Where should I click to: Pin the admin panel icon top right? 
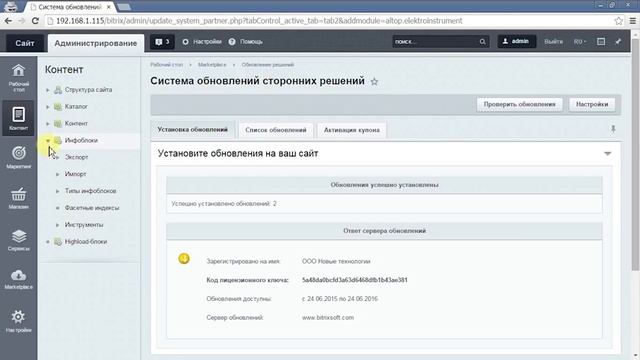coord(618,41)
